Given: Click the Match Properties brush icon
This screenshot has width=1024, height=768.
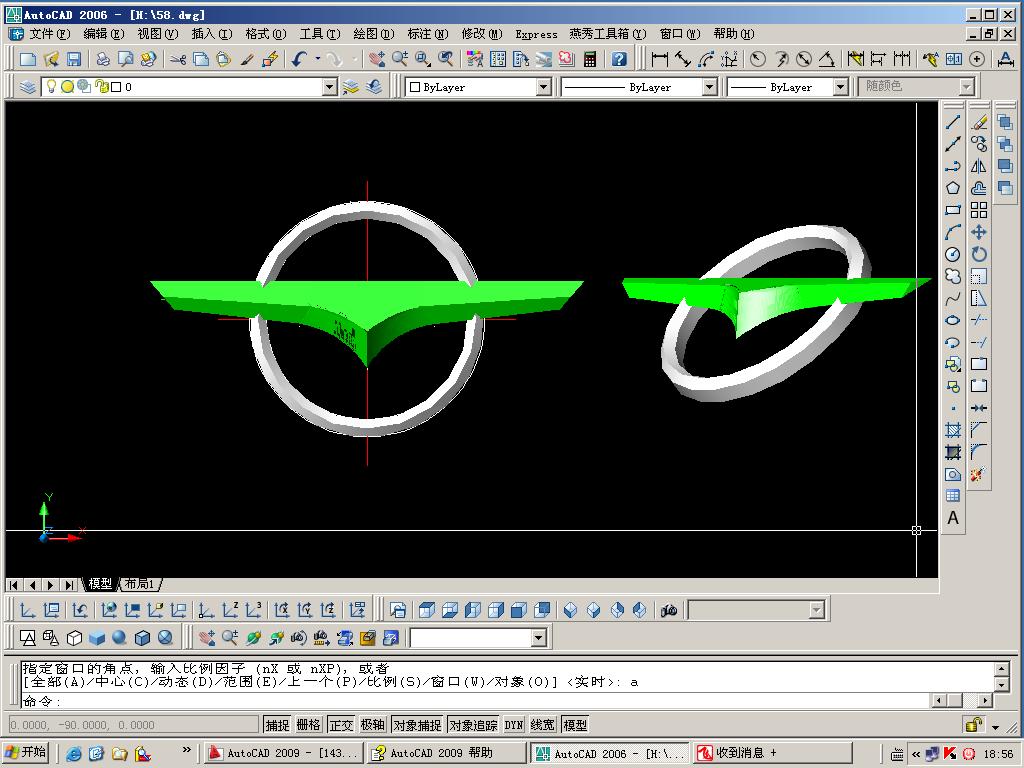Looking at the screenshot, I should click(x=247, y=59).
